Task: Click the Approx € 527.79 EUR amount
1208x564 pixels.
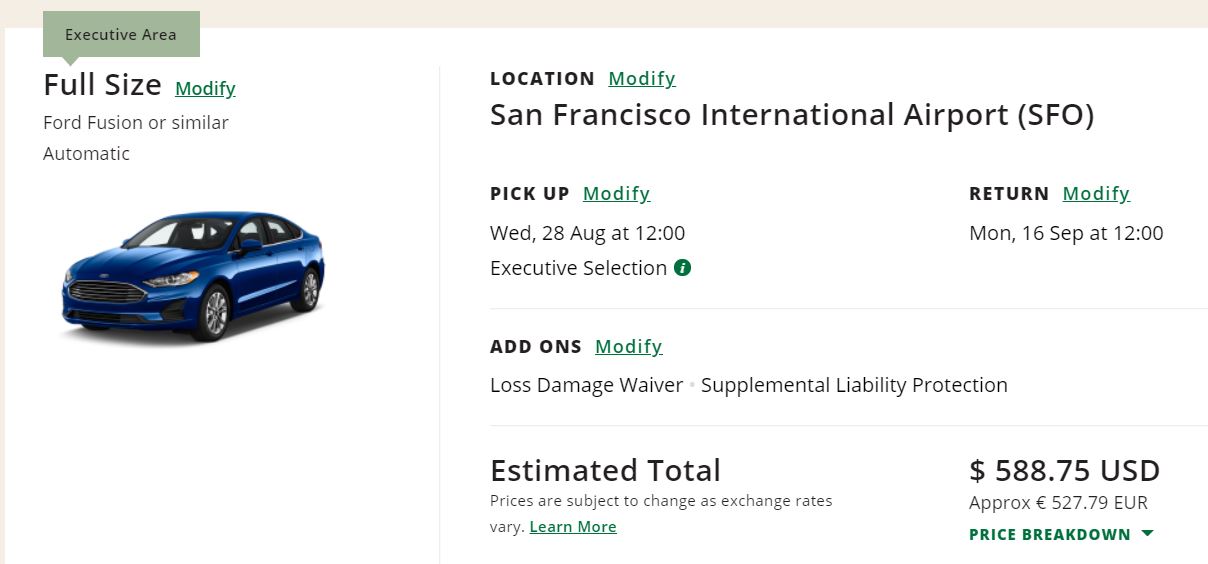Action: tap(1058, 503)
